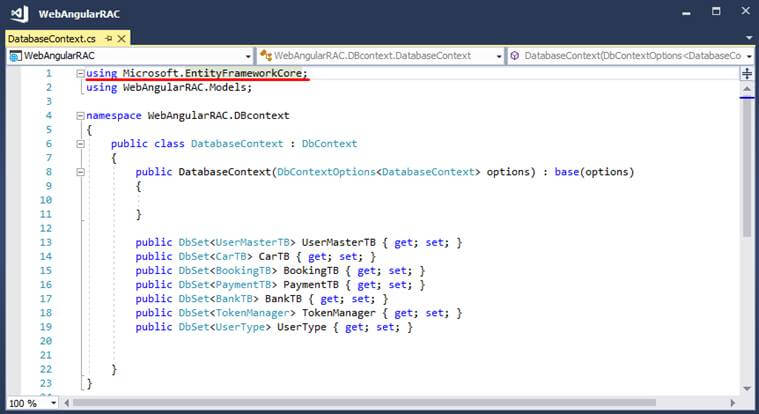This screenshot has width=759, height=414.
Task: Click 'base' keyword on line 8
Action: click(x=567, y=172)
